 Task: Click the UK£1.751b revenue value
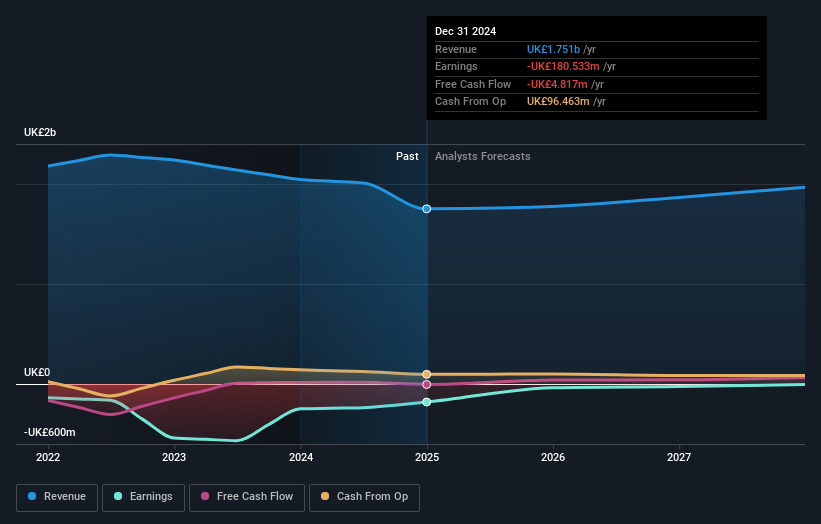[553, 49]
